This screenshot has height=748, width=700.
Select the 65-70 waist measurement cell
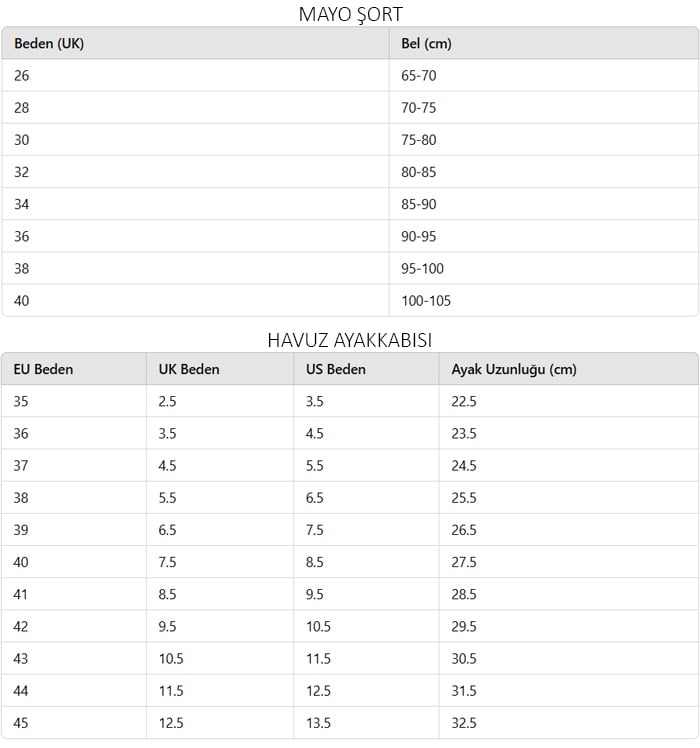click(419, 76)
